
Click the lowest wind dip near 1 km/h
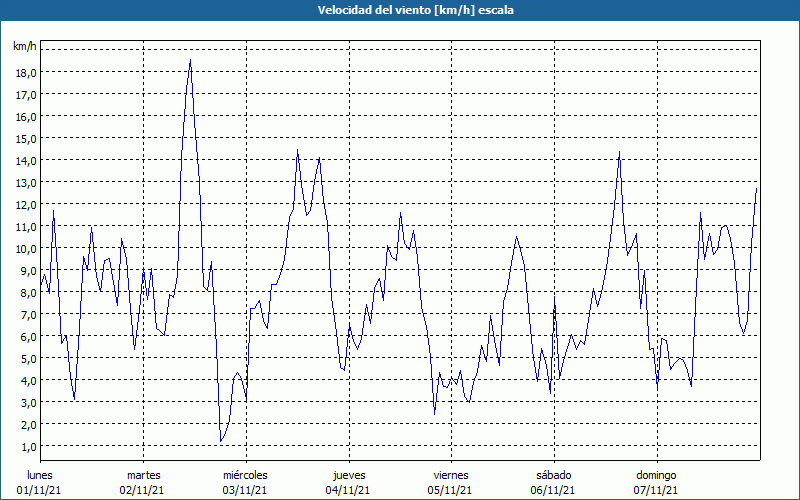221,441
